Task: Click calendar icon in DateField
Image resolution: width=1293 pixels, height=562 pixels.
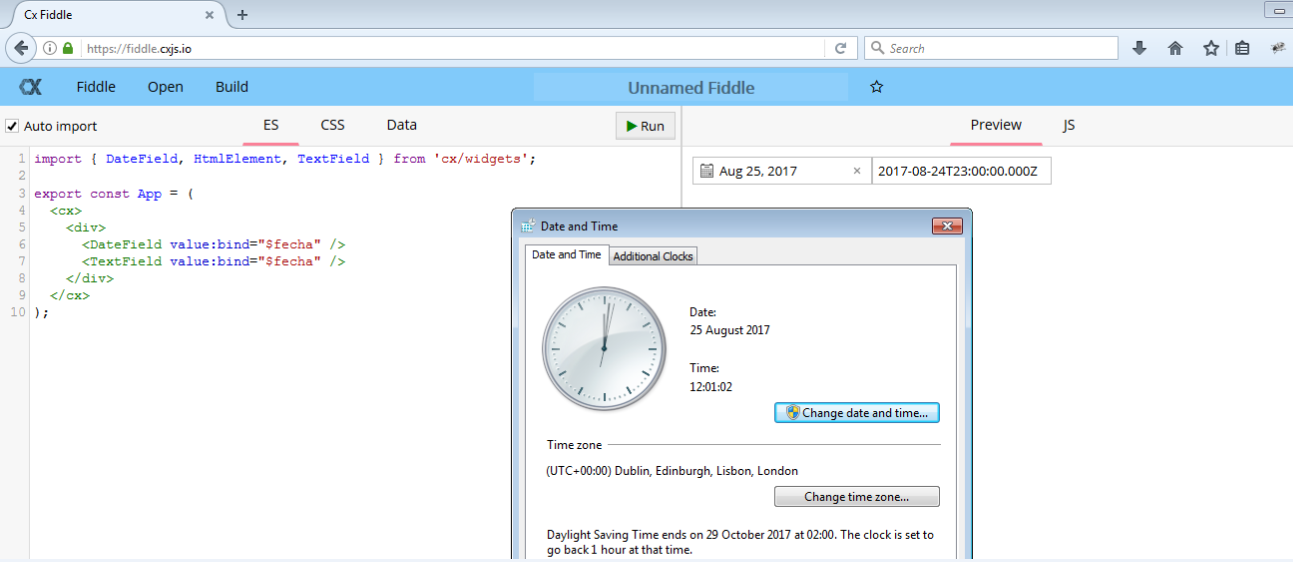Action: tap(707, 171)
